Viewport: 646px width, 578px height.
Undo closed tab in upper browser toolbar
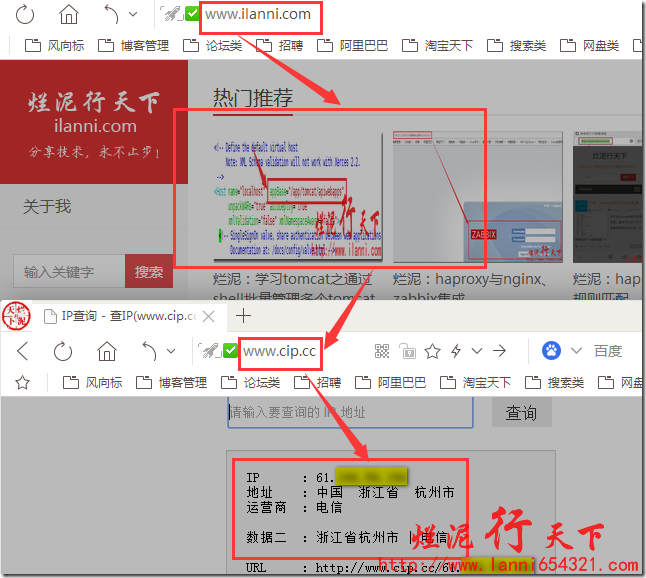pyautogui.click(x=111, y=14)
